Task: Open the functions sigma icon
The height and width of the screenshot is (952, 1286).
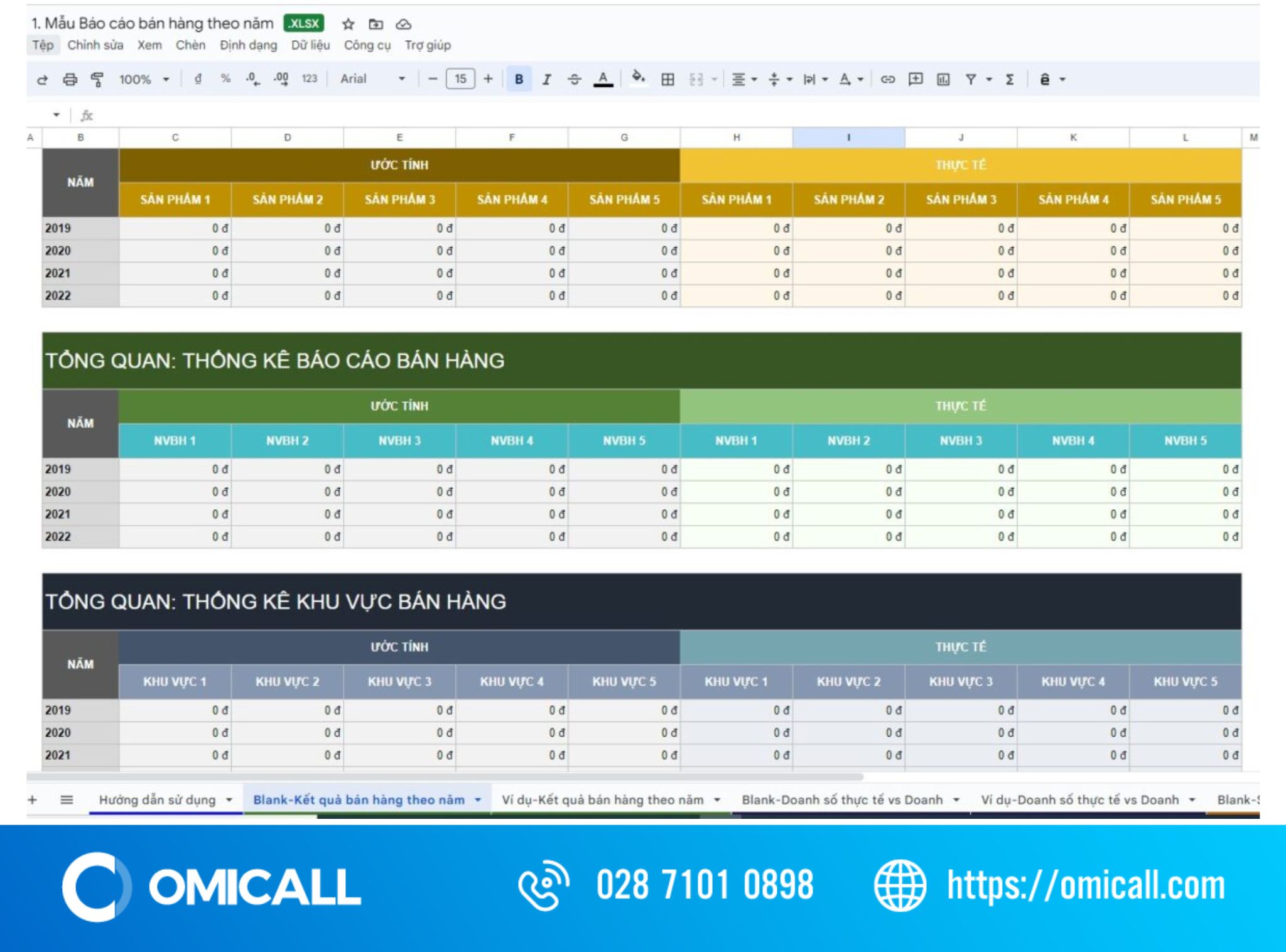Action: coord(1010,79)
